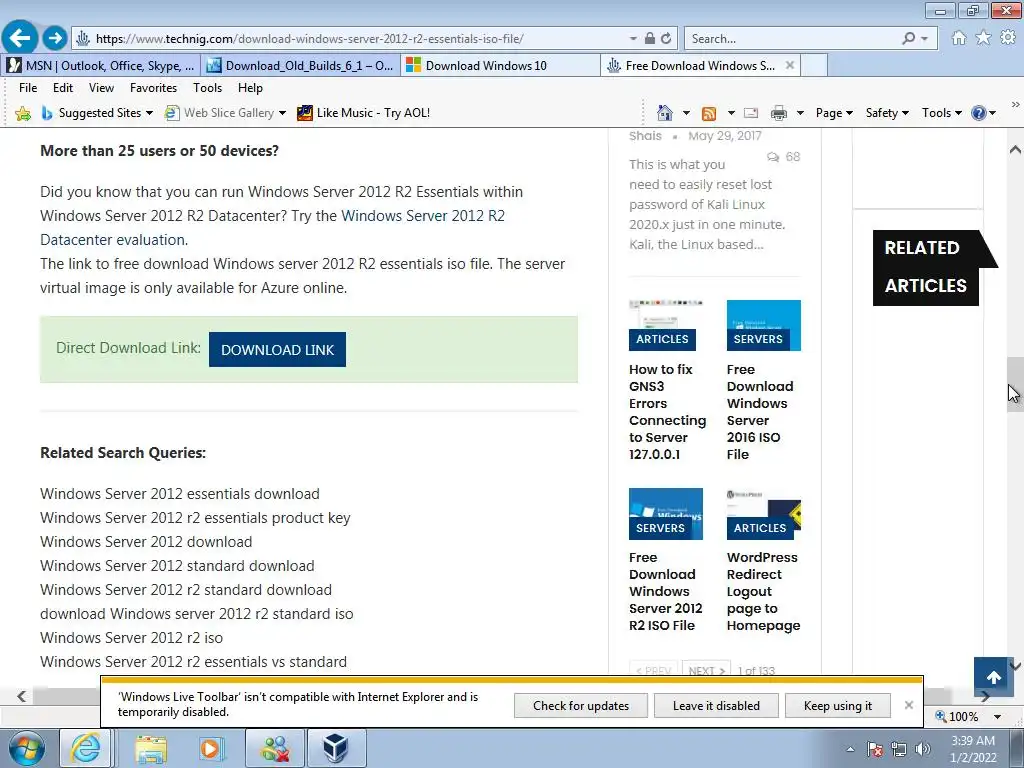Viewport: 1024px width, 768px height.
Task: Click the horizontal scrollbar left arrow
Action: [22, 696]
